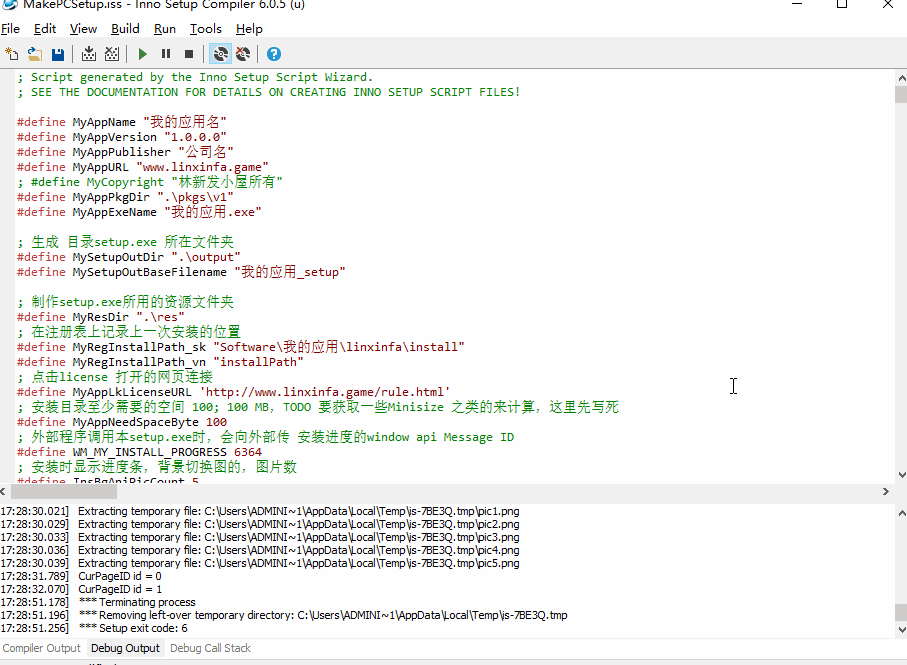This screenshot has width=907, height=665.
Task: Open an existing script
Action: pos(34,54)
